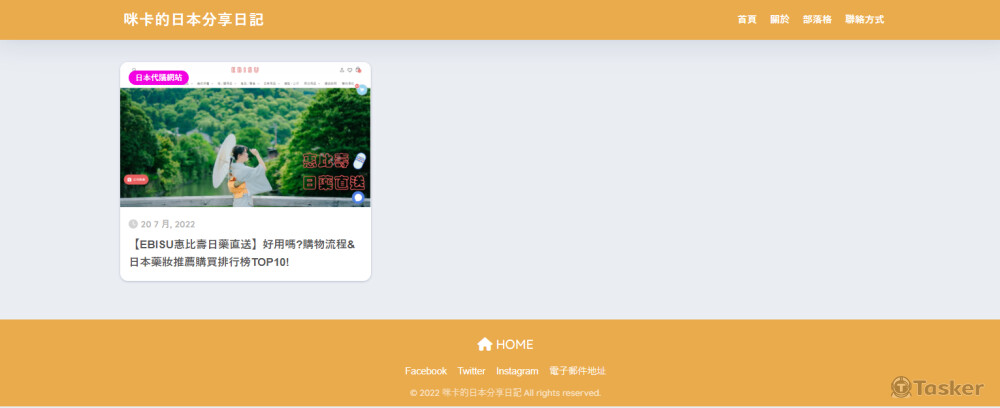
Task: Click the Tasker logo watermark icon
Action: [901, 387]
